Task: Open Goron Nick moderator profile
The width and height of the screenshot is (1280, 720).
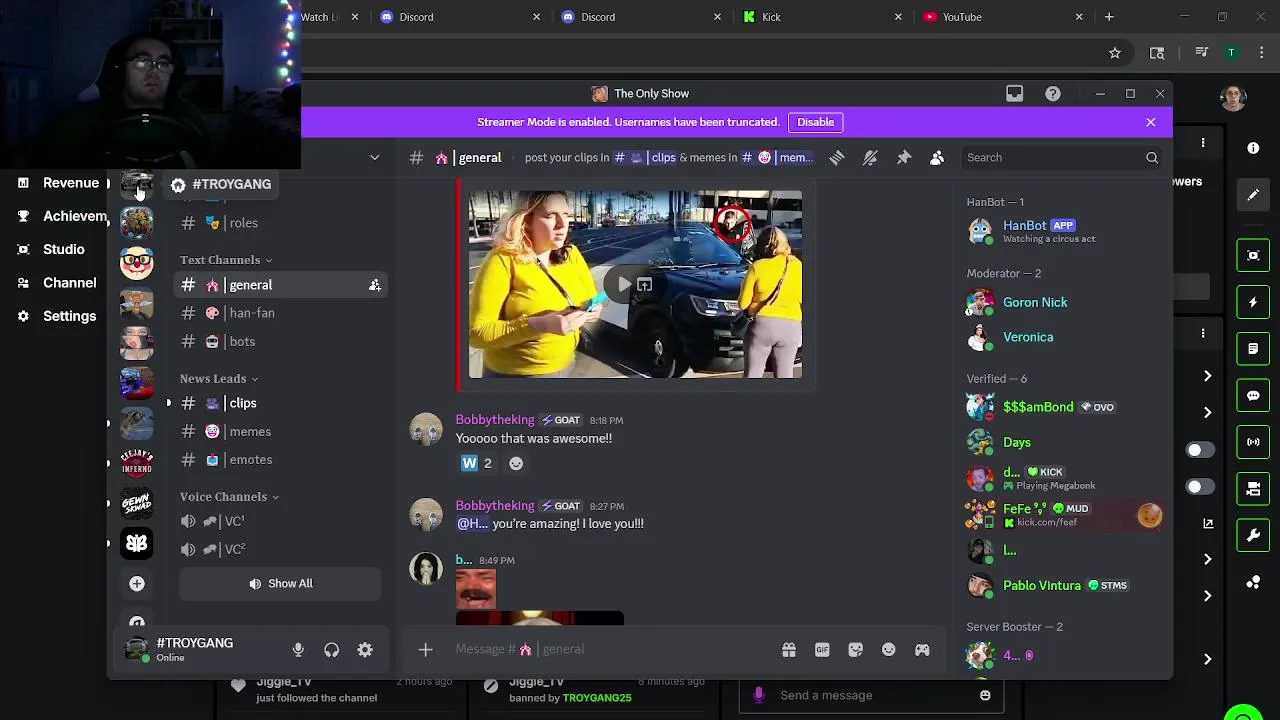Action: (x=1062, y=302)
